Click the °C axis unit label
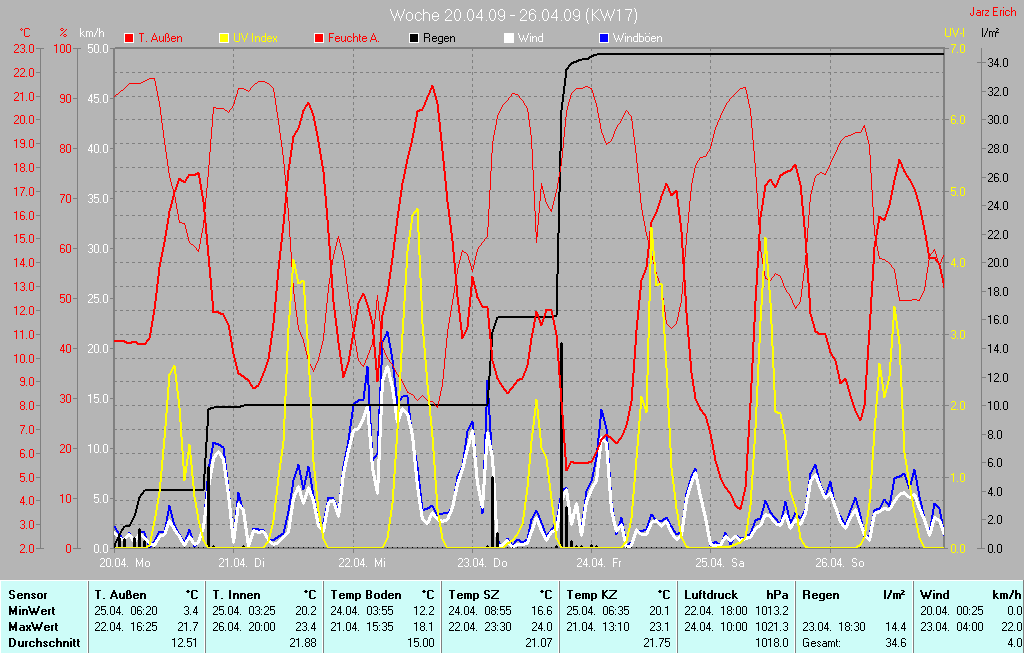The image size is (1024, 653). coord(24,33)
